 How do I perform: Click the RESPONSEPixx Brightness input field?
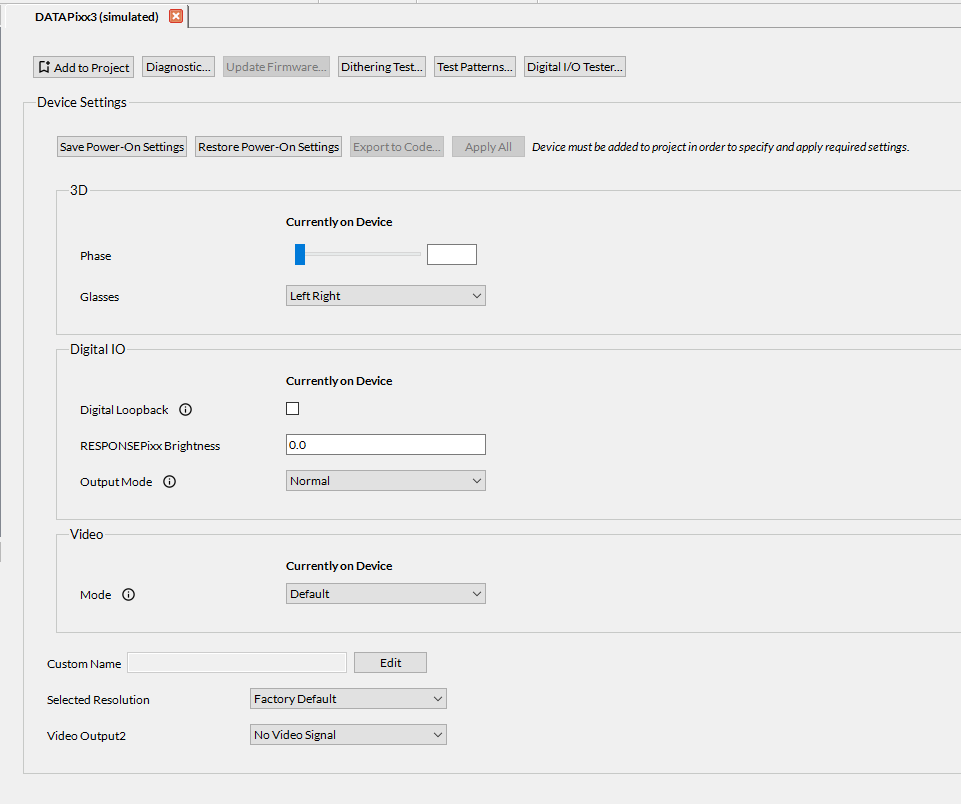point(385,445)
